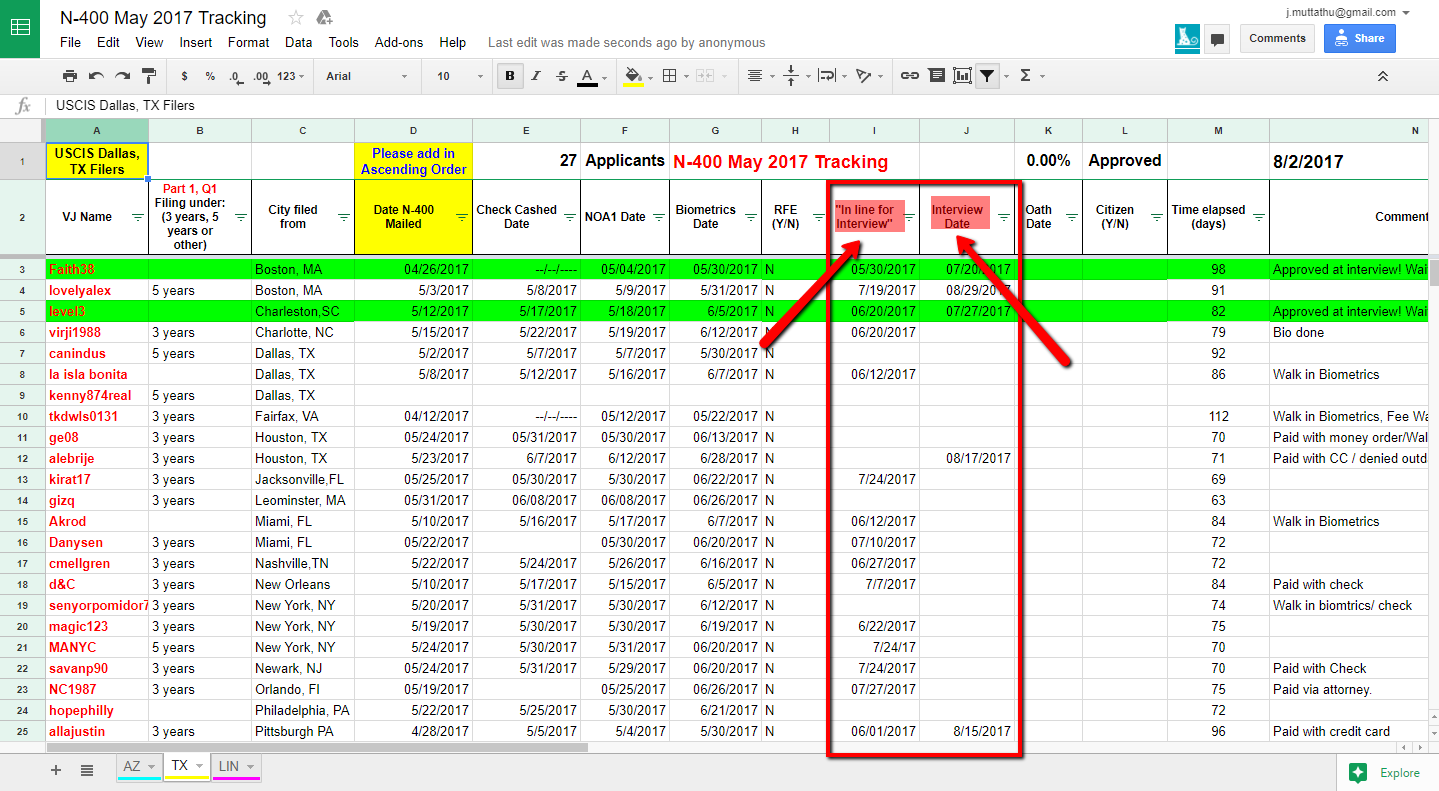1439x791 pixels.
Task: Open the Format menu
Action: [x=248, y=43]
